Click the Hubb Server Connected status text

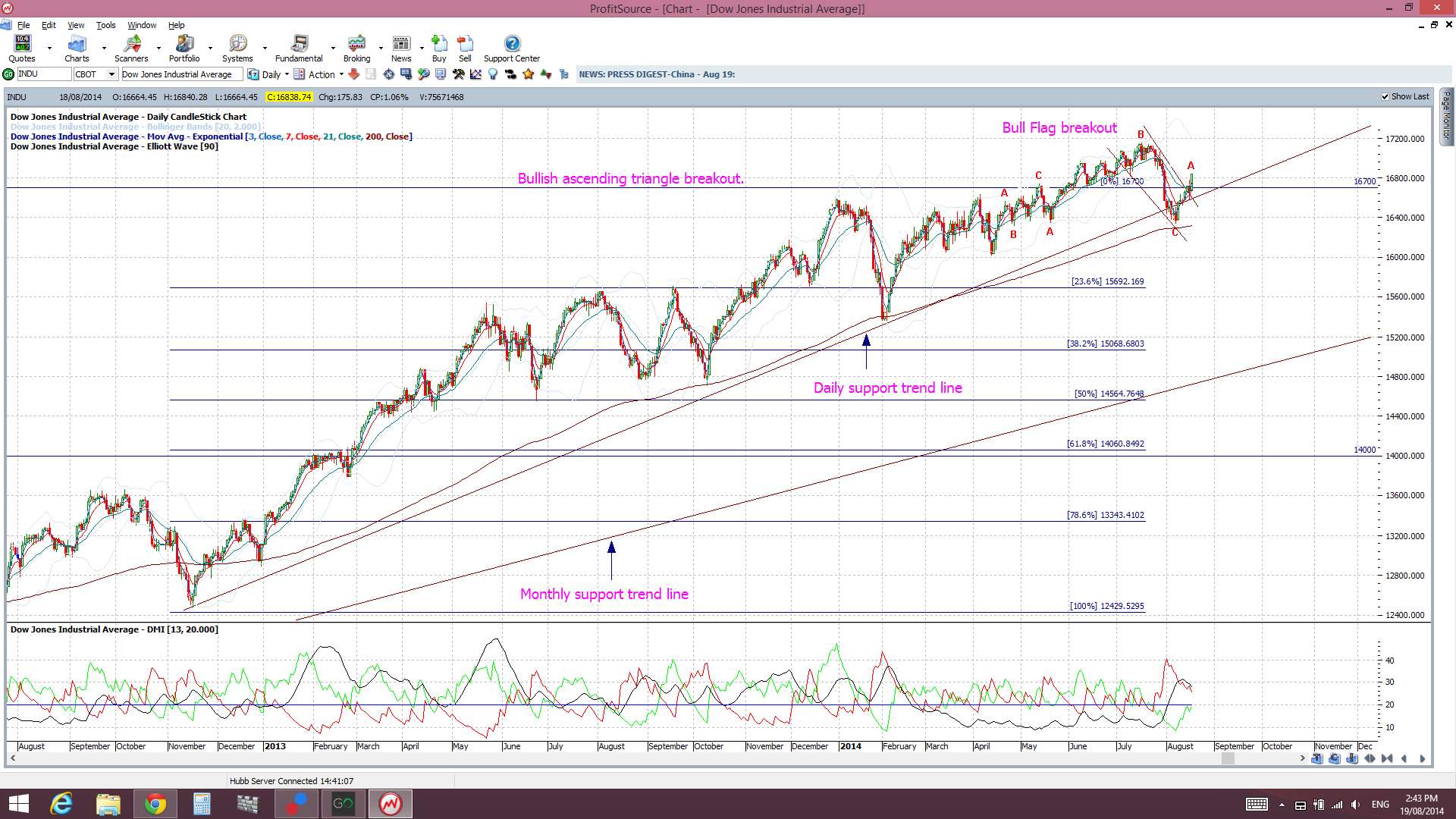tap(291, 781)
